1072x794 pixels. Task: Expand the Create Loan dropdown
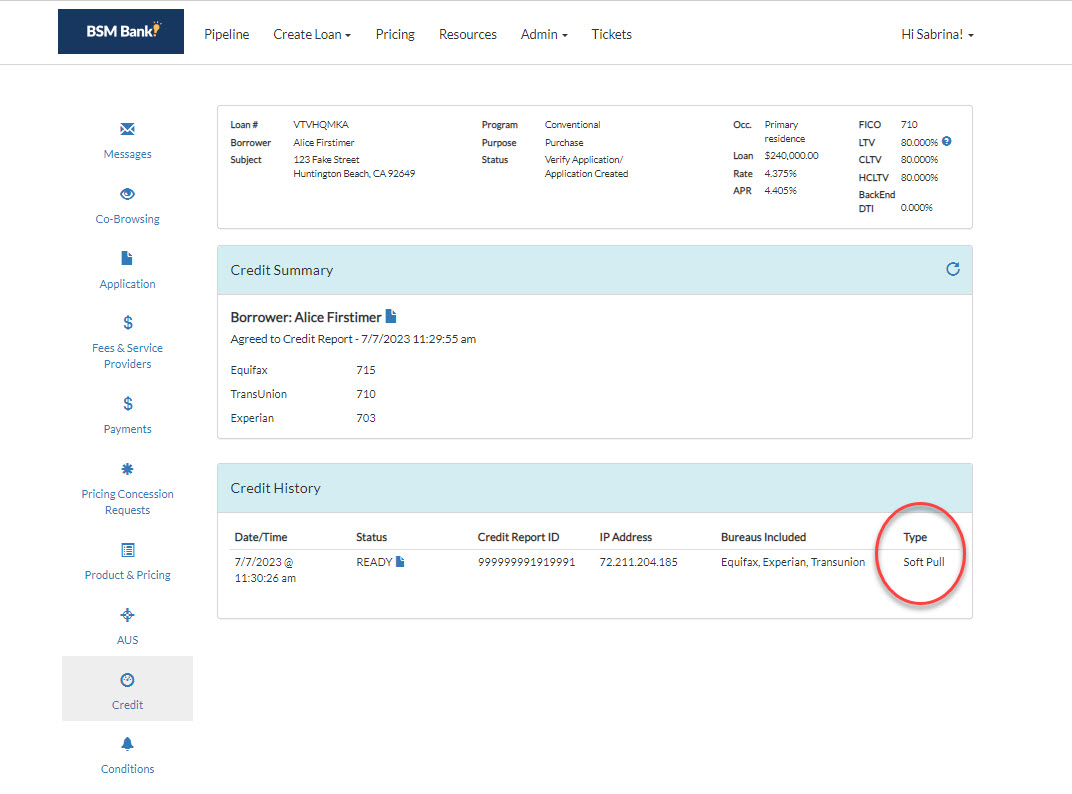tap(312, 34)
